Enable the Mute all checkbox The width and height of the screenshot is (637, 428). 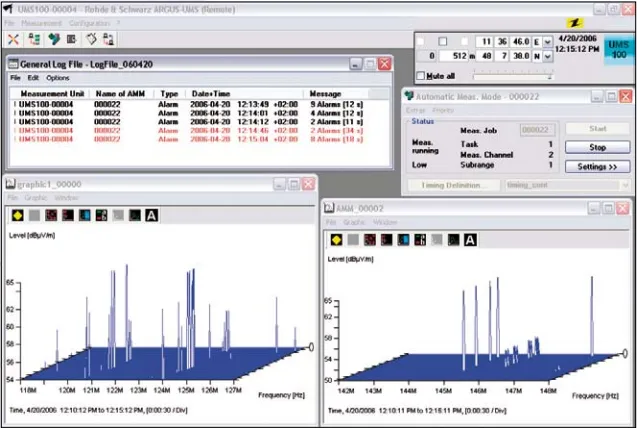tap(421, 76)
